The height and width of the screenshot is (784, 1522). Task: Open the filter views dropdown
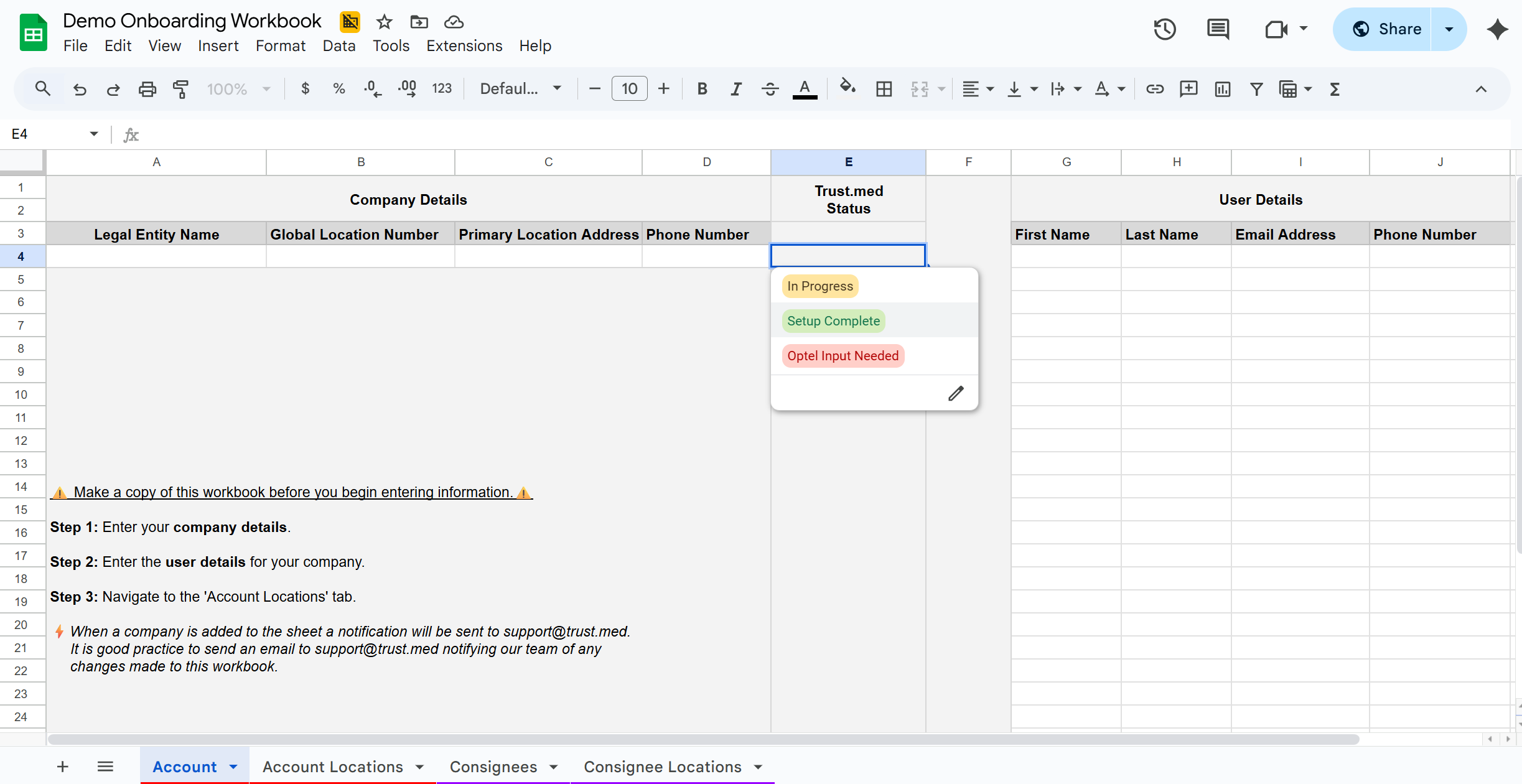(1295, 89)
